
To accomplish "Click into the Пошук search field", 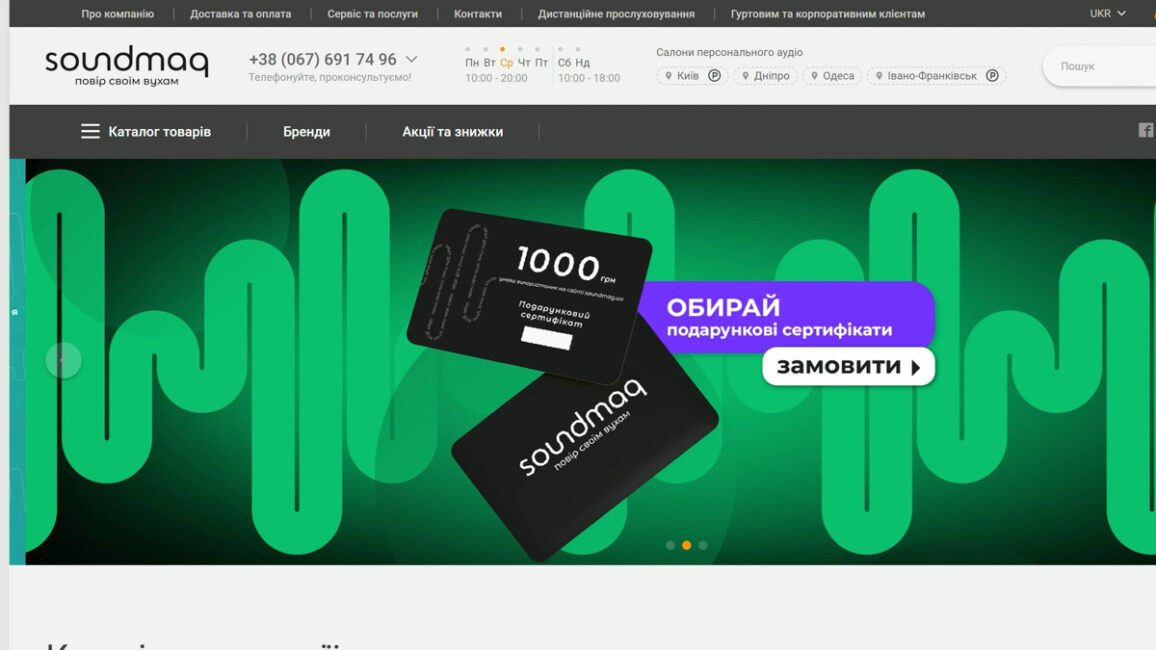I will click(x=1100, y=66).
